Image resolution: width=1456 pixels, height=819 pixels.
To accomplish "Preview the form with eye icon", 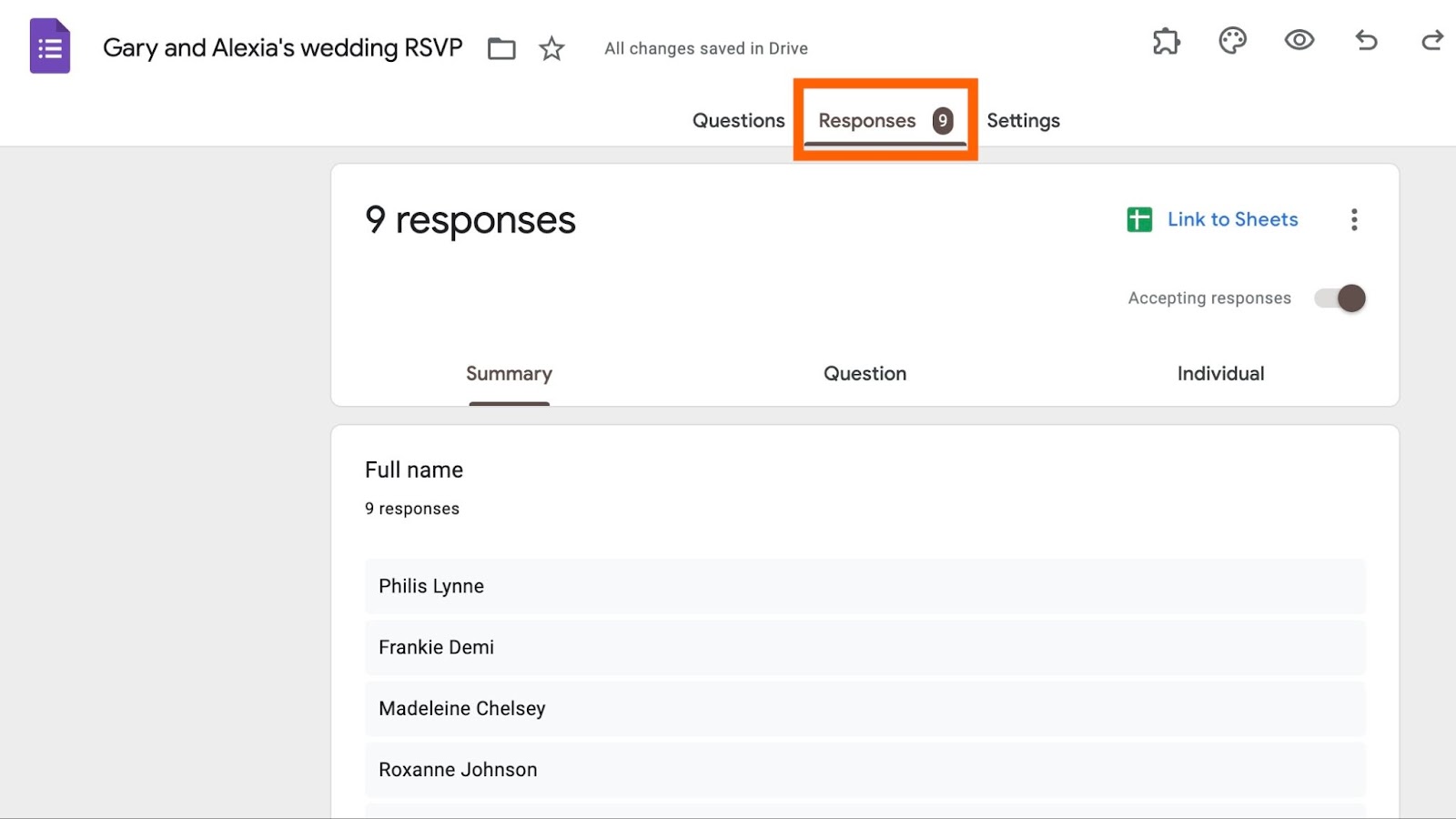I will click(1299, 40).
